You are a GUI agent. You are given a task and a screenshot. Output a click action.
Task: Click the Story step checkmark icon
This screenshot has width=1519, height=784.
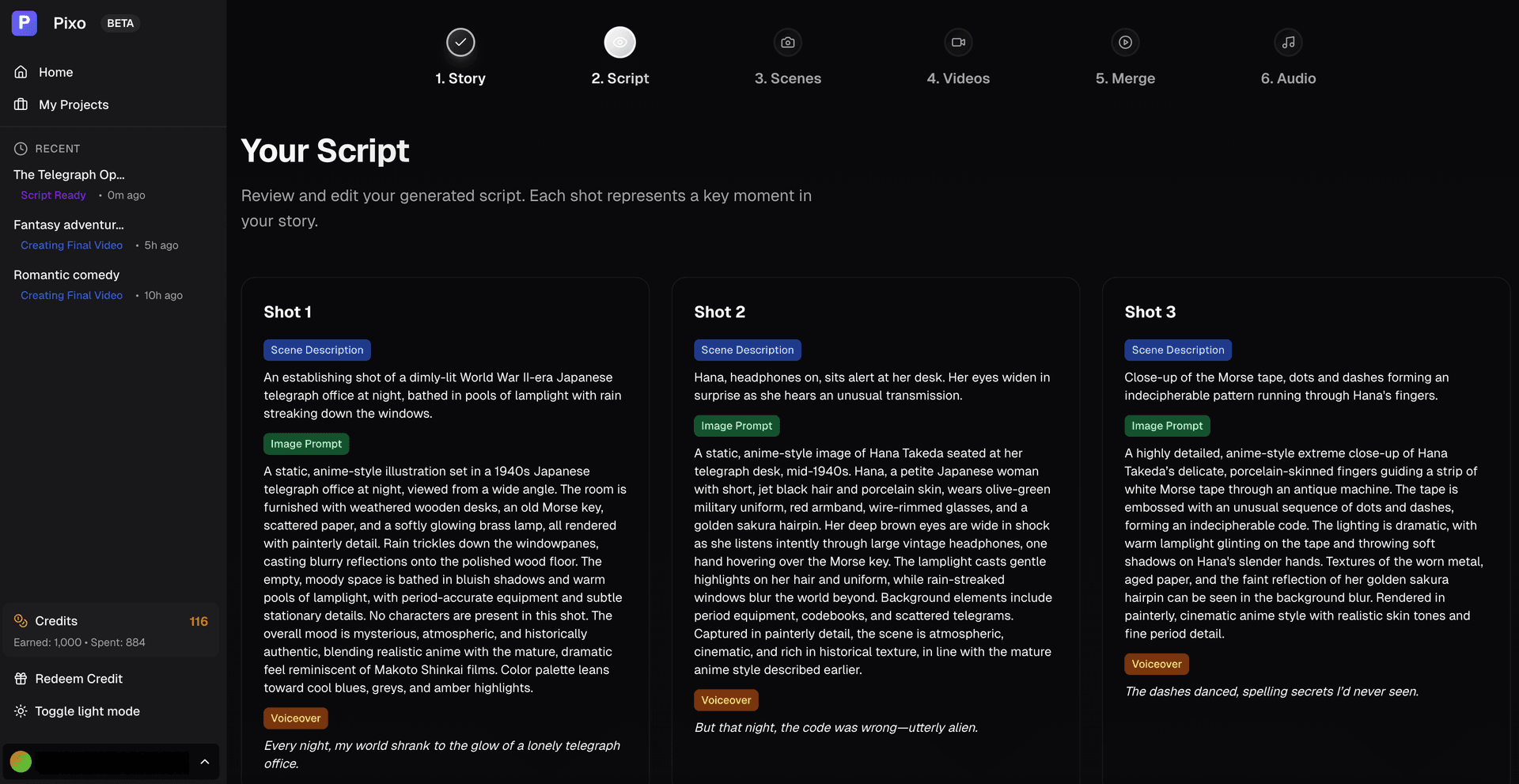click(x=460, y=42)
